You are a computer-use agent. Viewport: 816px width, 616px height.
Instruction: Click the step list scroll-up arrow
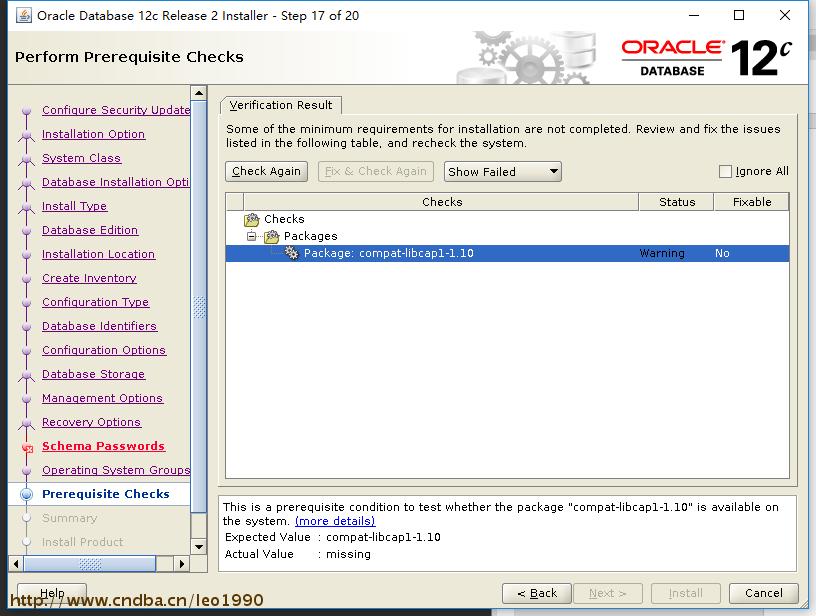tap(199, 93)
